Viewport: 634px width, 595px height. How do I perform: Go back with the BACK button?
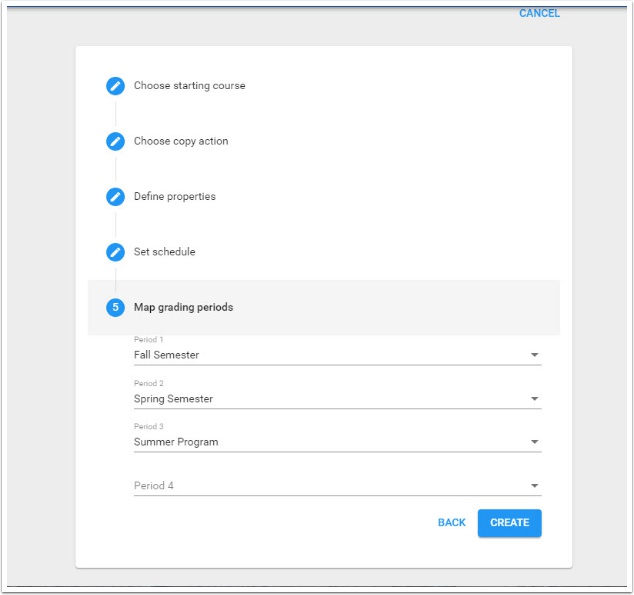pyautogui.click(x=451, y=523)
